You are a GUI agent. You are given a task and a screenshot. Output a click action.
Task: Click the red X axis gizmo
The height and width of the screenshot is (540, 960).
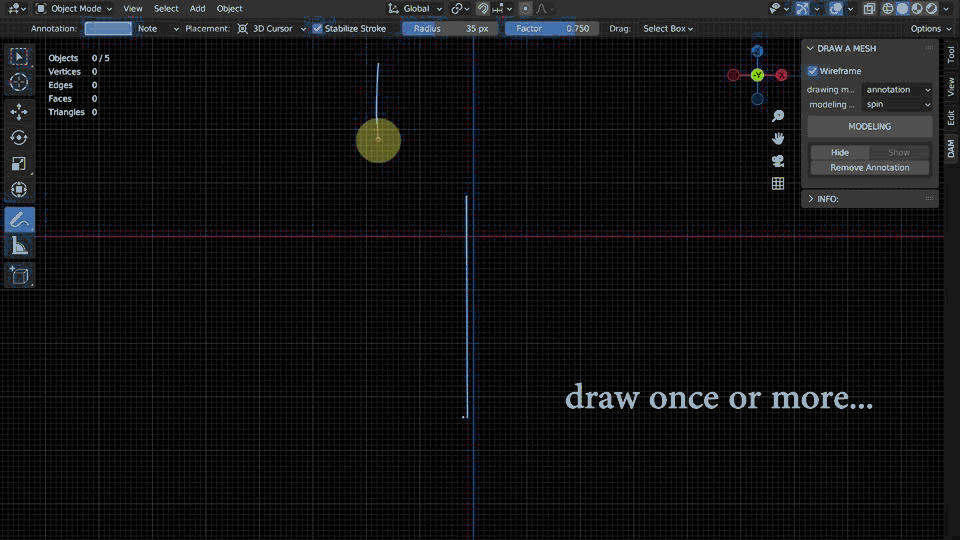(781, 75)
